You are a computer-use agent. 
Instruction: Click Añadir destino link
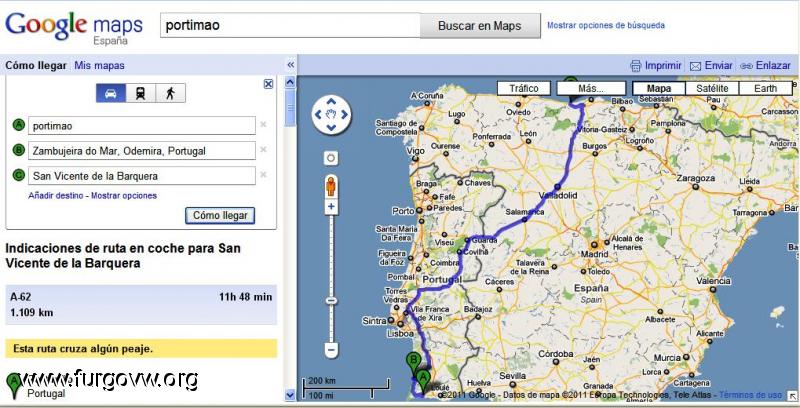click(x=56, y=195)
